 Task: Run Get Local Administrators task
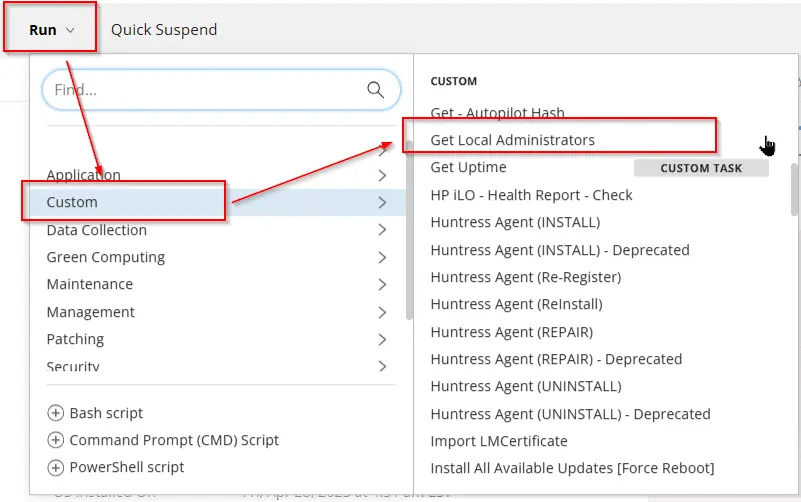coord(512,140)
